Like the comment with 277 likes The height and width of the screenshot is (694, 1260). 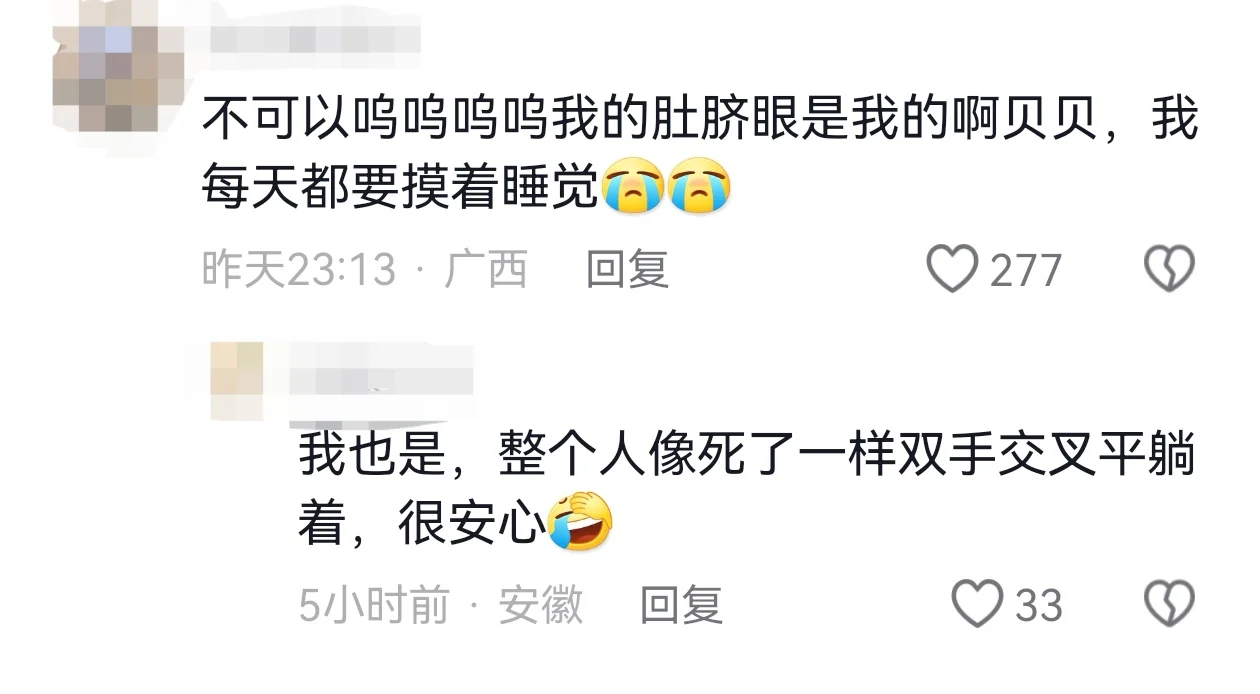pos(952,269)
